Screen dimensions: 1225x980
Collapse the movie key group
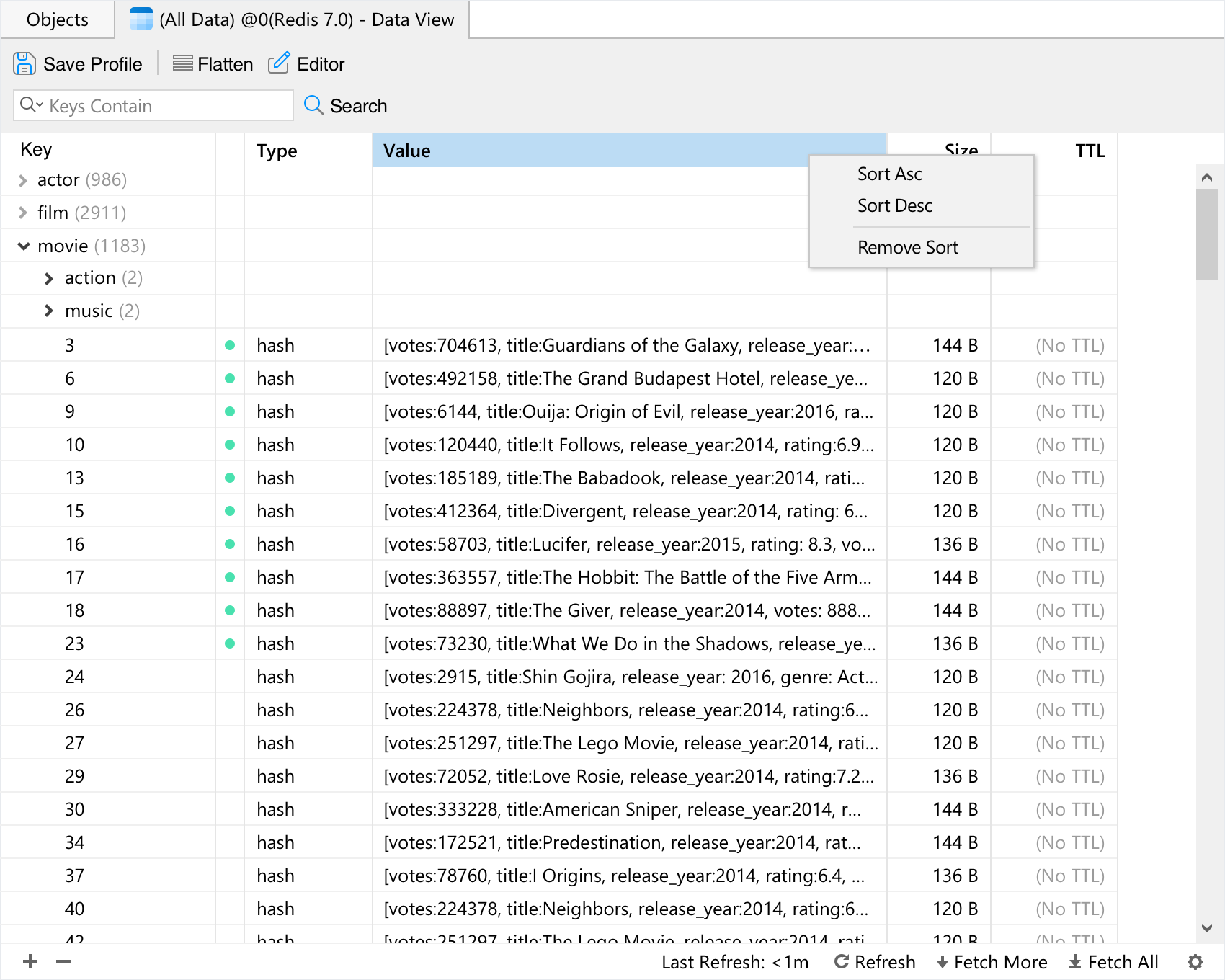[24, 246]
